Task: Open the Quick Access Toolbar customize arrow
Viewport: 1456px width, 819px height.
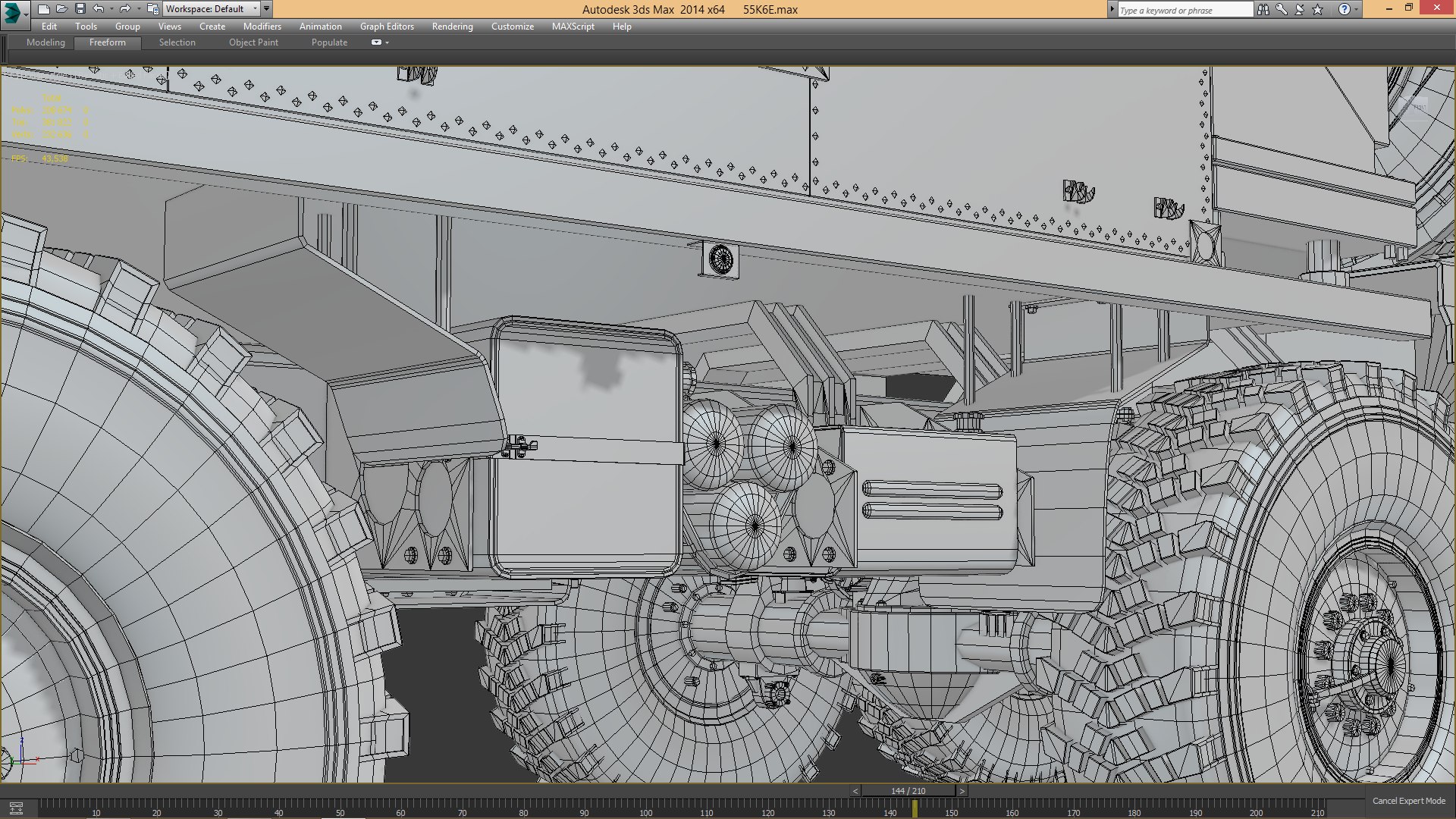Action: [x=266, y=9]
